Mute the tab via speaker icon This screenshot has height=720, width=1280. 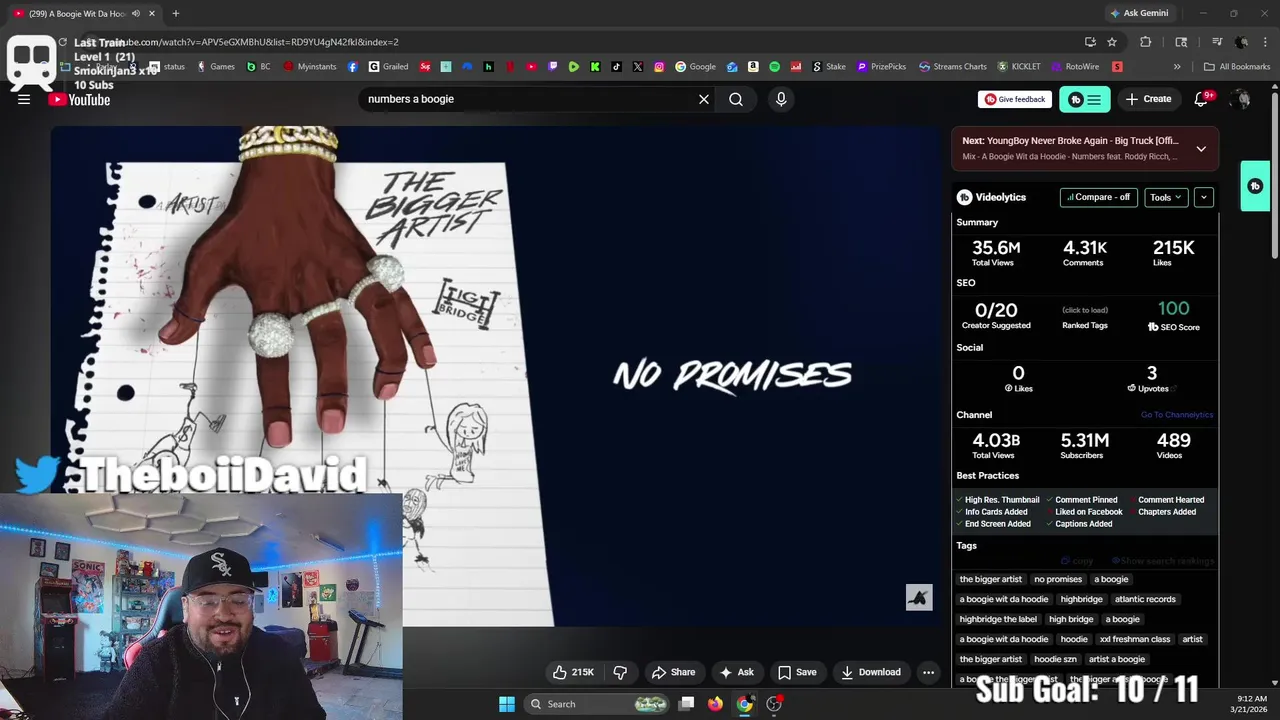coord(136,14)
